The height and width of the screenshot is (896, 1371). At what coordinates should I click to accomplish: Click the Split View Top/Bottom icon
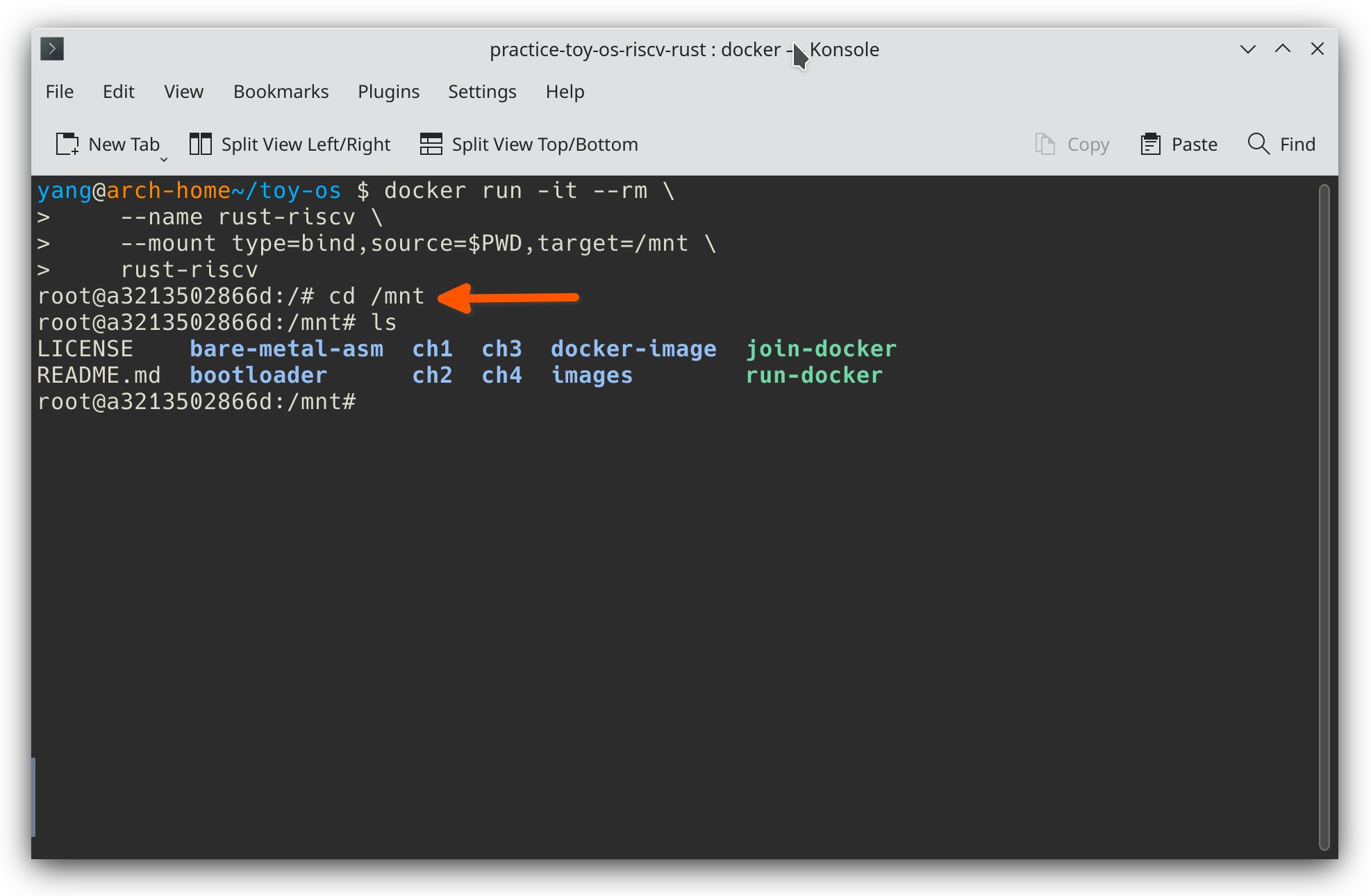coord(431,144)
